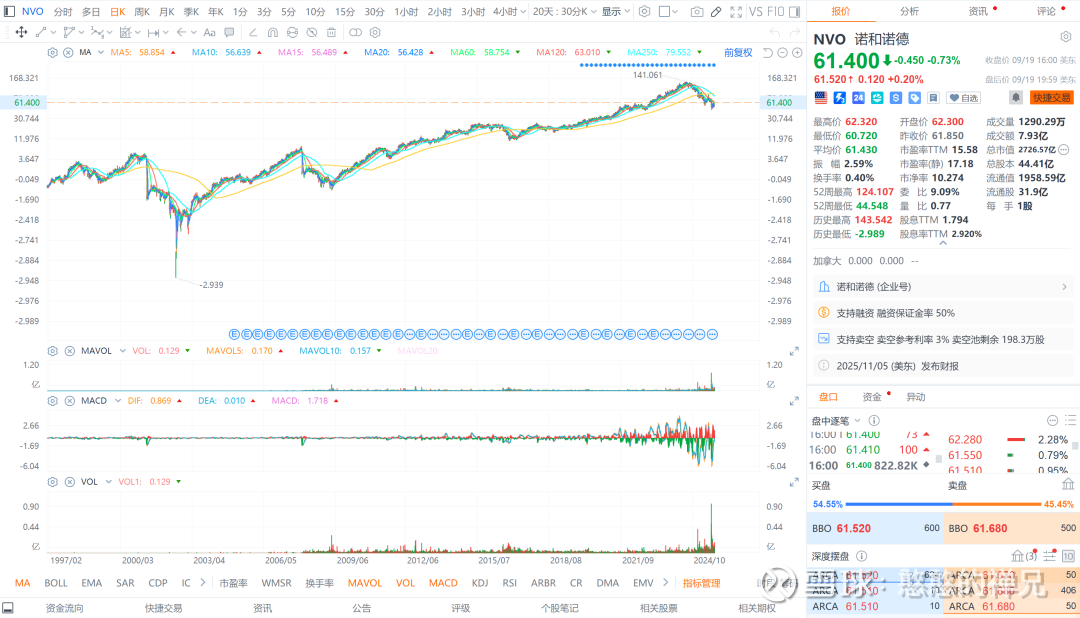Switch to 周K weekly chart
Viewport: 1080px width, 618px height.
tap(142, 12)
